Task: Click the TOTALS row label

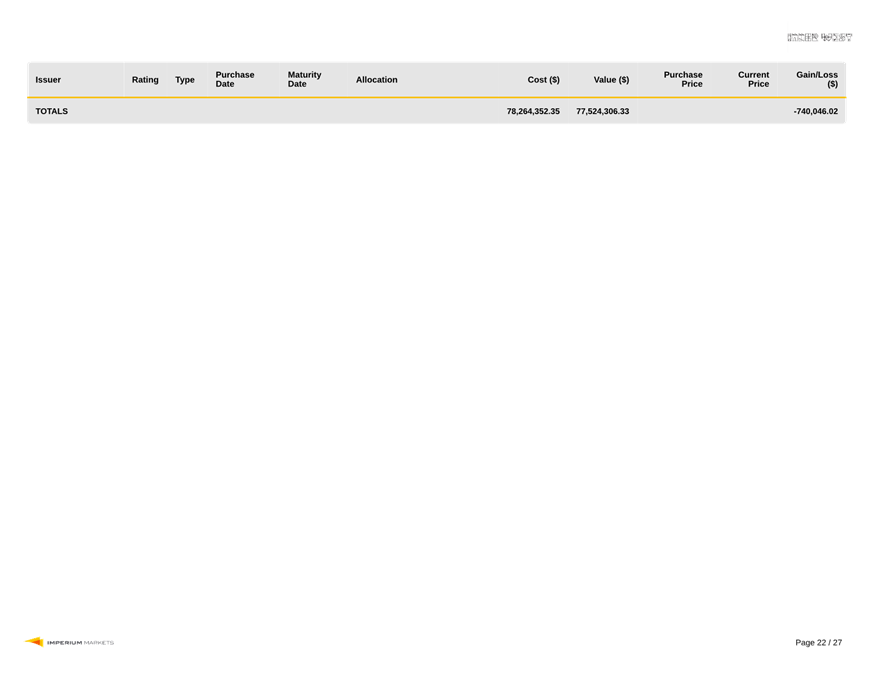Action: point(52,112)
